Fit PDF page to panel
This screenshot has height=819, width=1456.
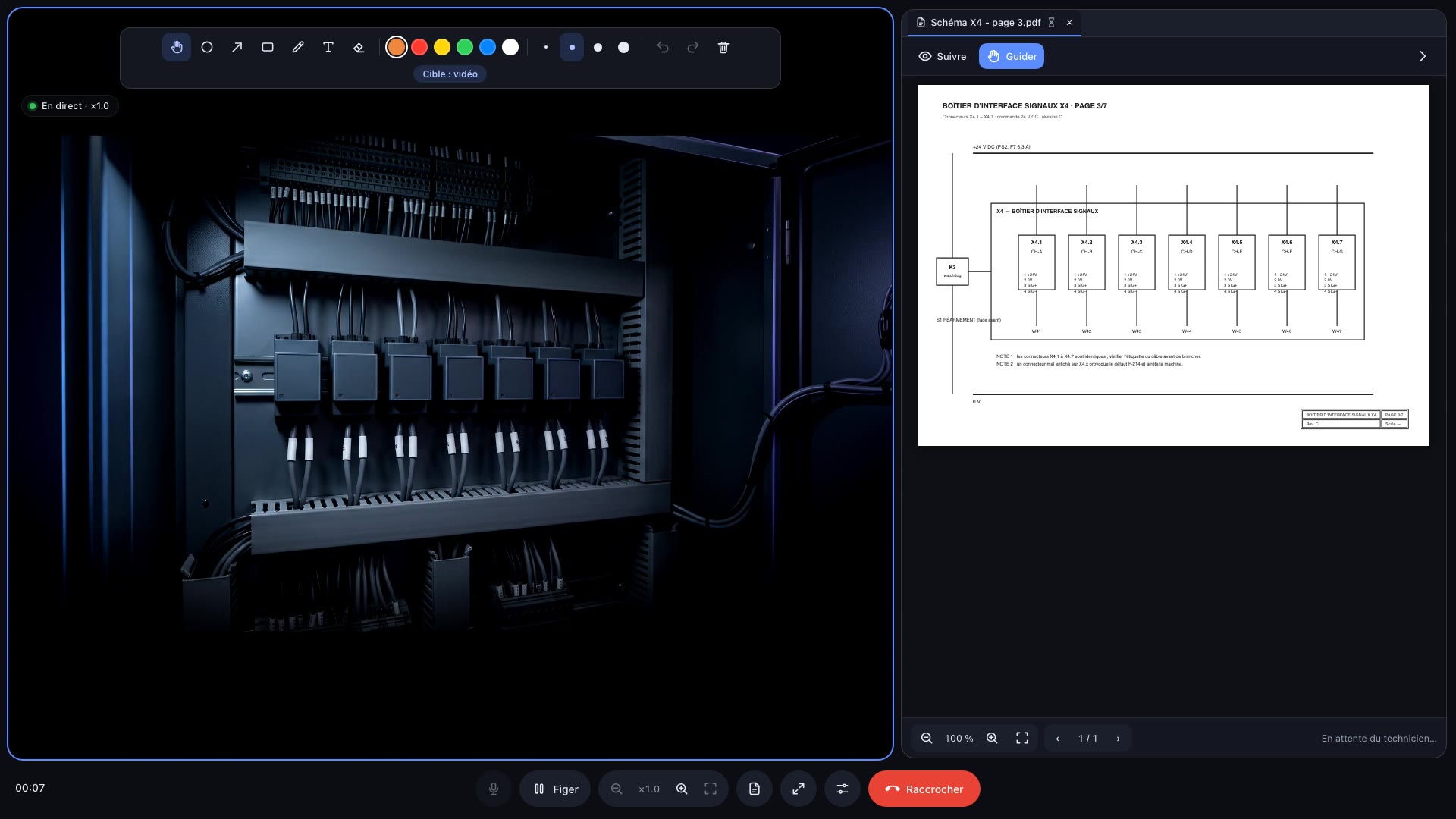(1022, 738)
